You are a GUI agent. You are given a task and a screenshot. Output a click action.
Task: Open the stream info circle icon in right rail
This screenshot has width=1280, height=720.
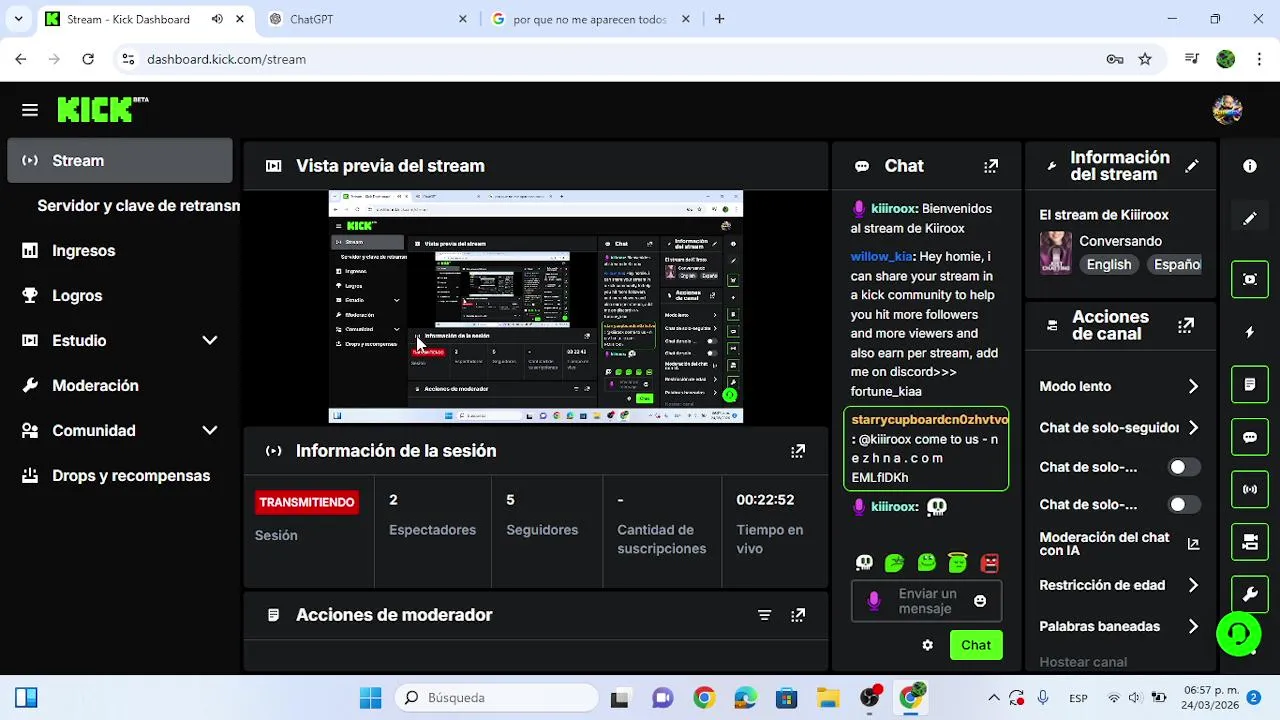(x=1250, y=166)
